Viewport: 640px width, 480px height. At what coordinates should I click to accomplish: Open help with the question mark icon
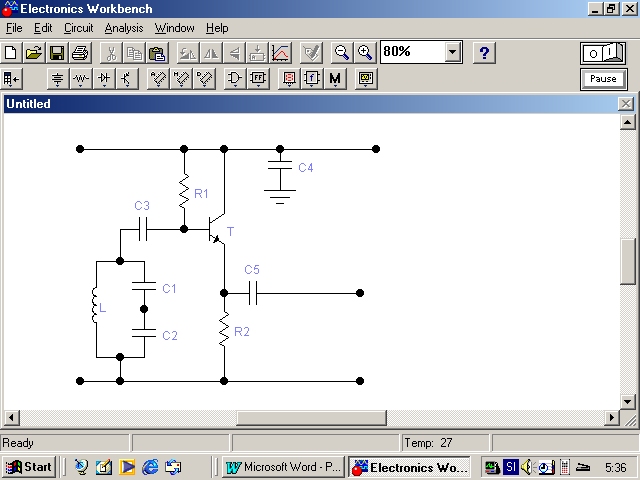484,53
